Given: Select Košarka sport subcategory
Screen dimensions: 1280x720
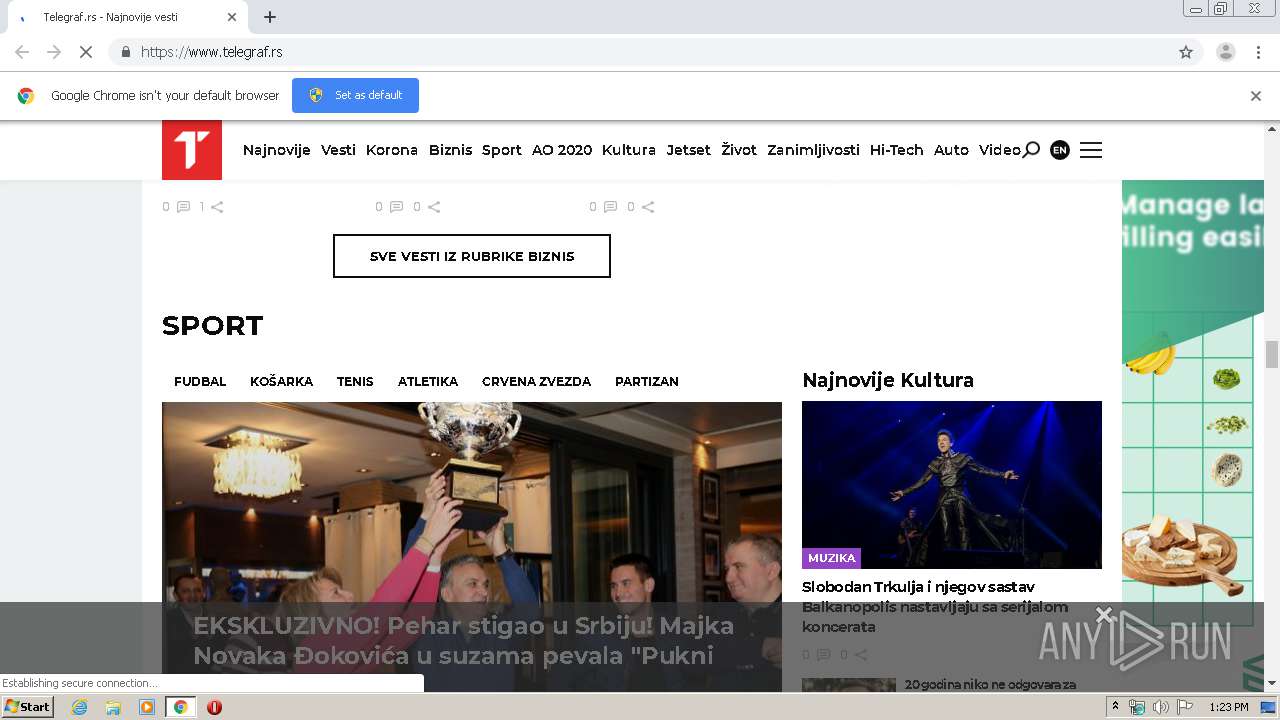Looking at the screenshot, I should (x=281, y=381).
